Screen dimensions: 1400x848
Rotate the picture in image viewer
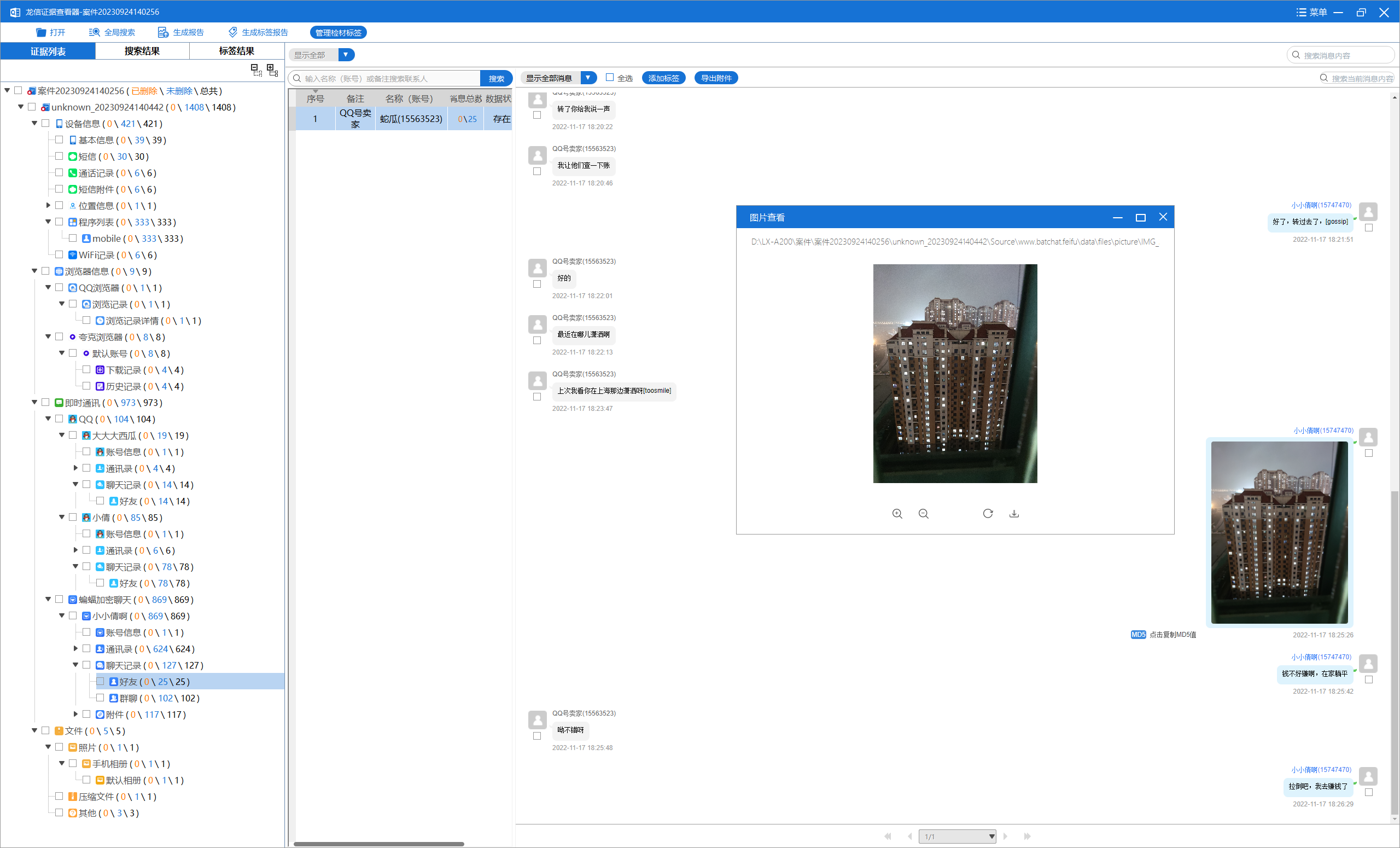point(988,514)
